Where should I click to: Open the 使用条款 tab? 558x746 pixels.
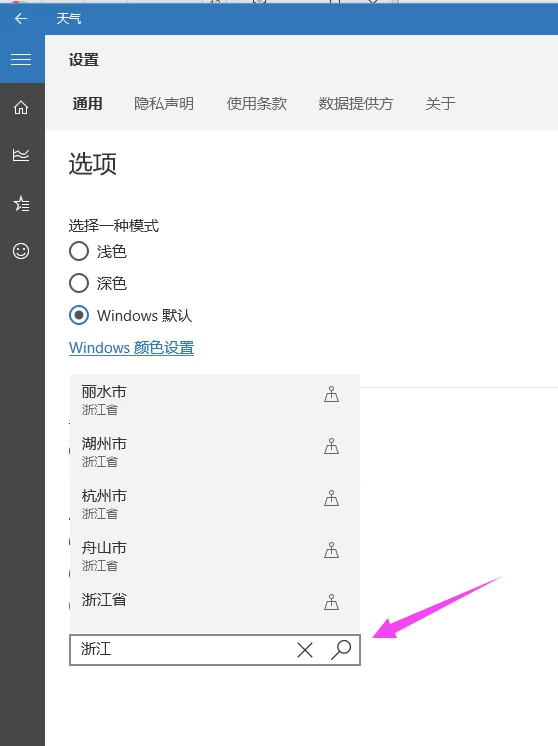257,104
